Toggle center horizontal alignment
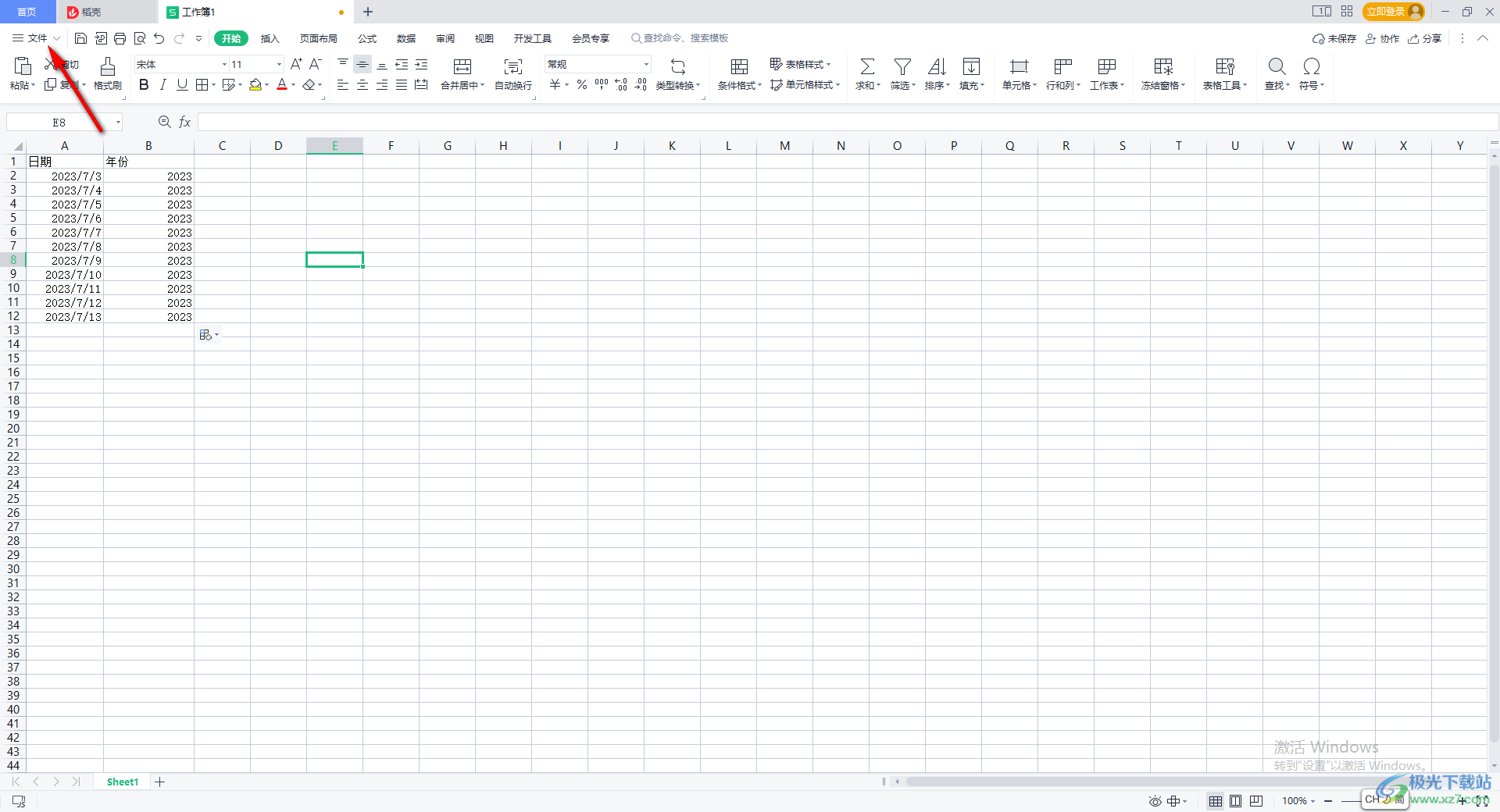 point(362,85)
